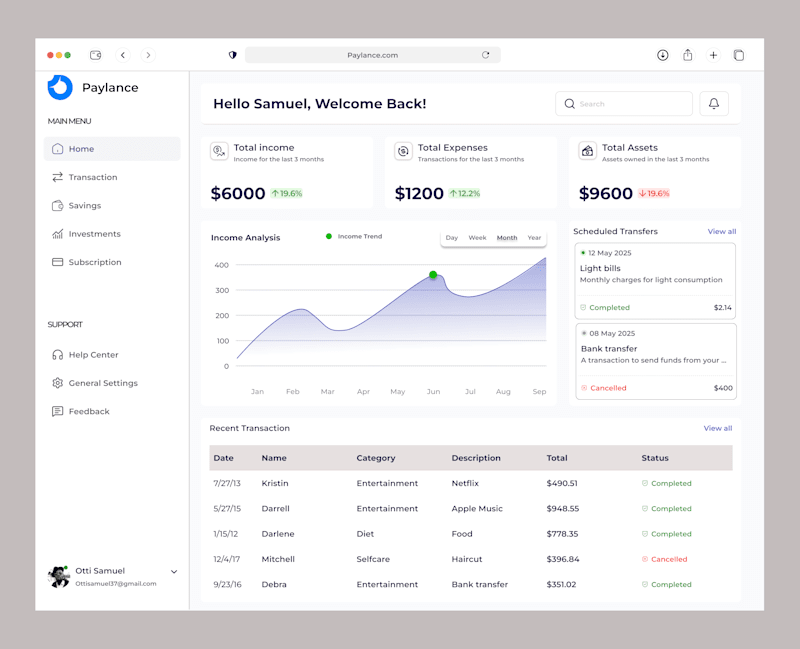
Task: Show the tab overview icon
Action: 738,55
